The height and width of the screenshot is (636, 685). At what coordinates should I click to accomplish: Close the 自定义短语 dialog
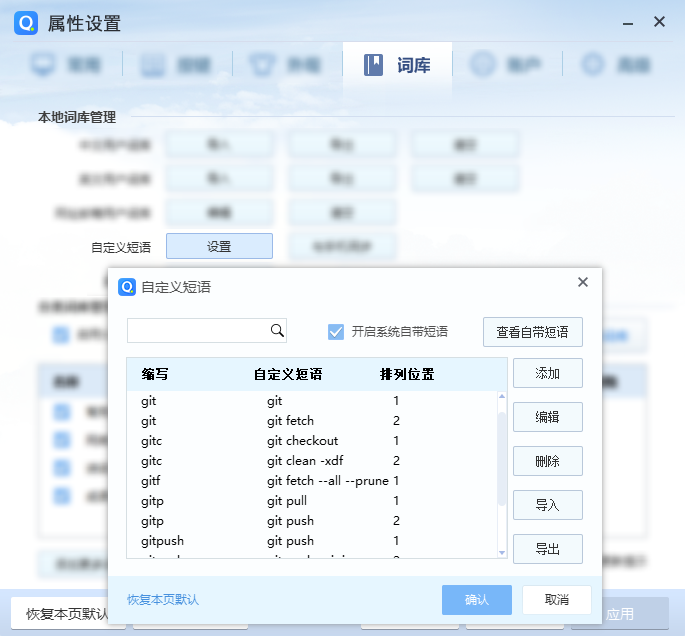click(582, 282)
